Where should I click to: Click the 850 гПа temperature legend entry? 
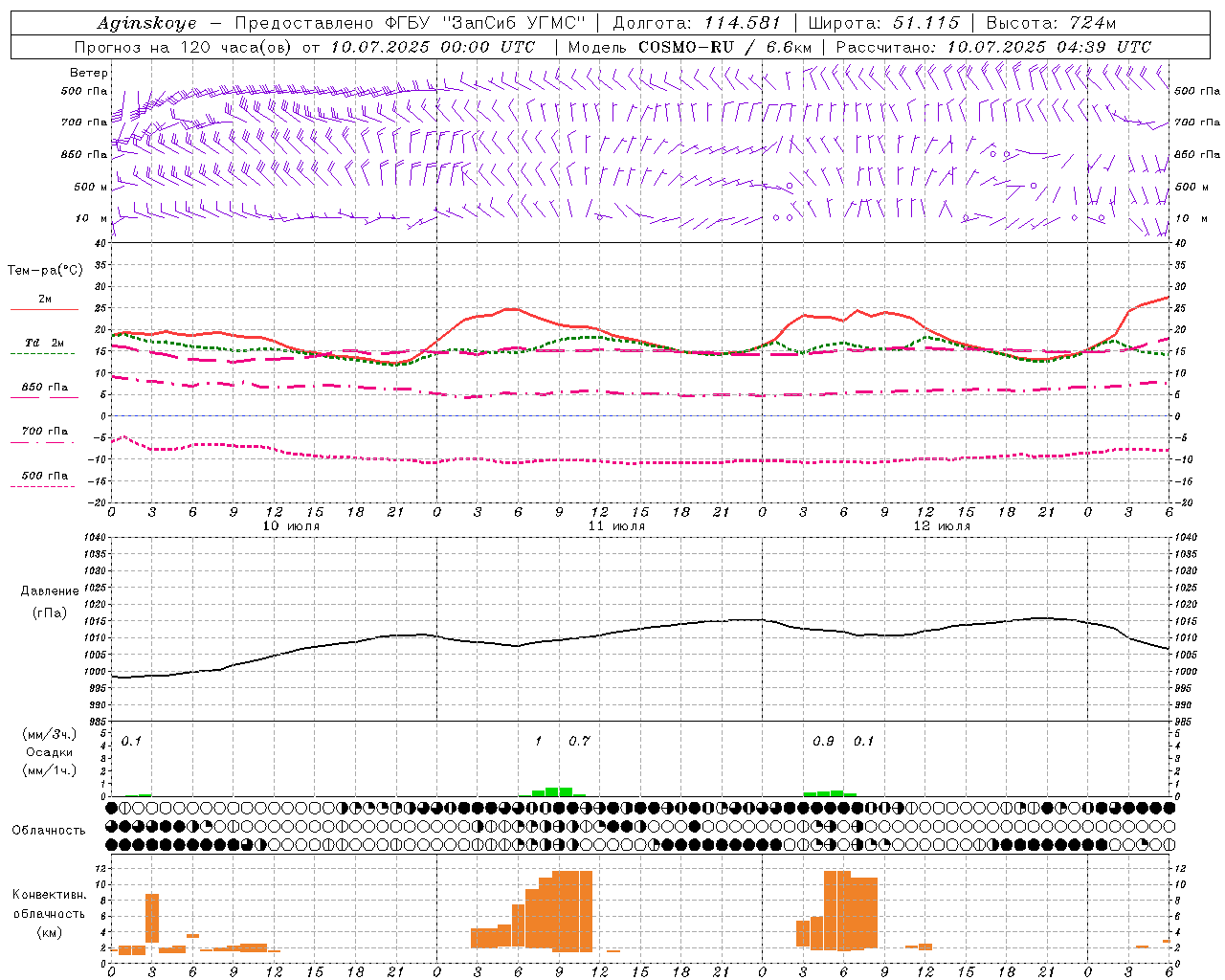pyautogui.click(x=45, y=388)
